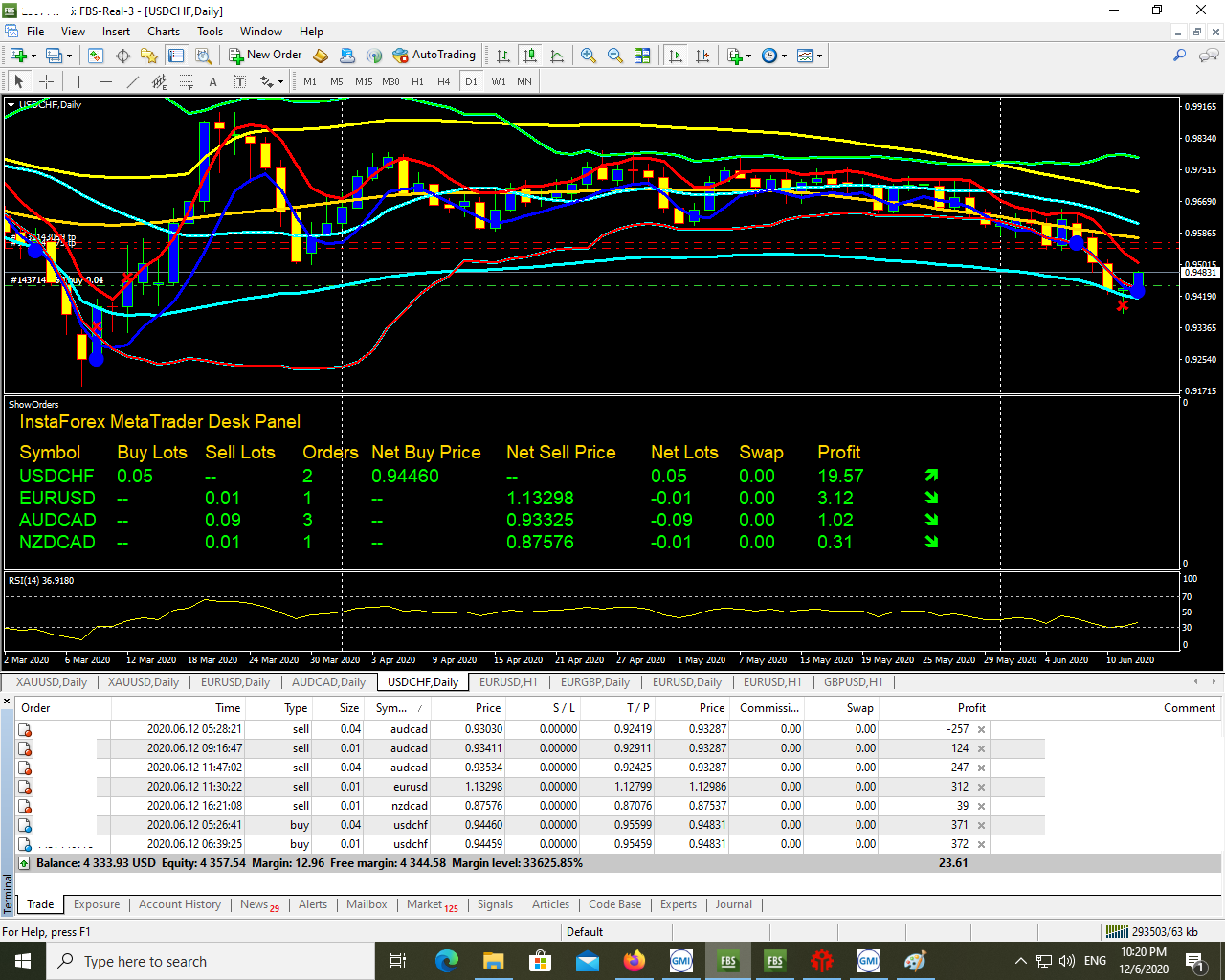Select the text label tool
Screen dimensions: 1225x980
click(x=239, y=81)
